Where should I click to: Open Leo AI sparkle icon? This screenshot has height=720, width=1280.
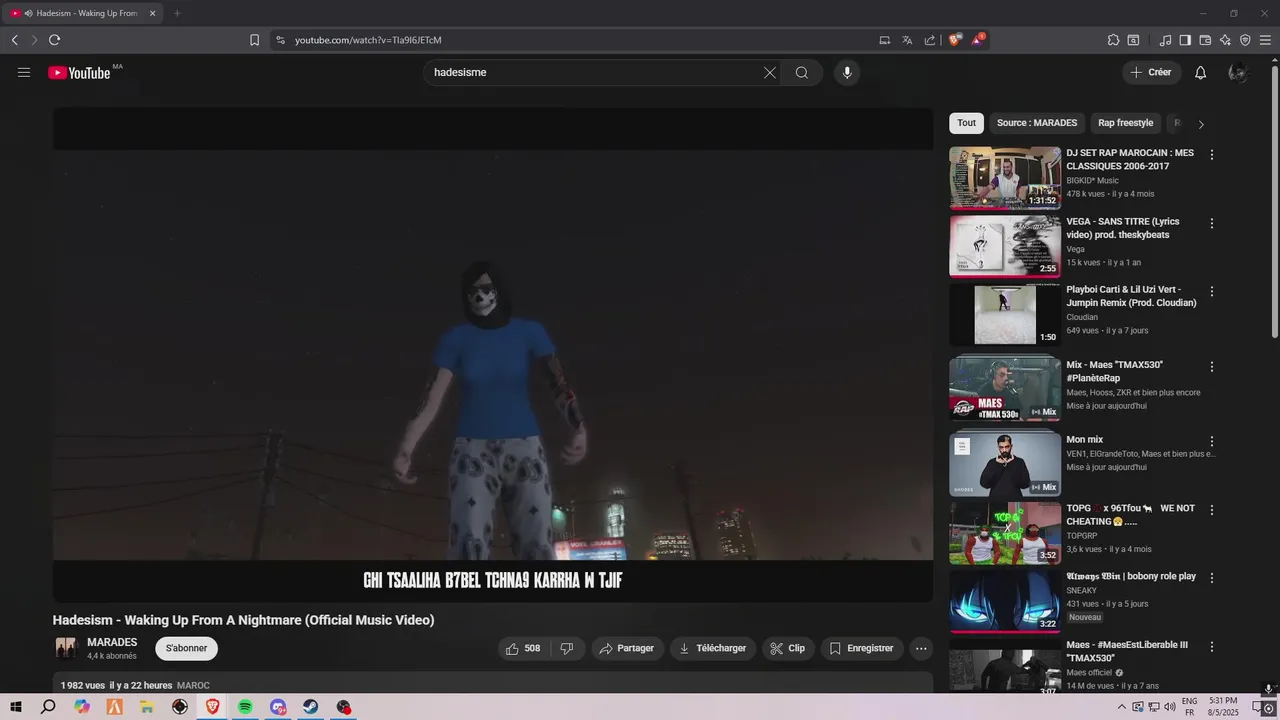(1225, 40)
